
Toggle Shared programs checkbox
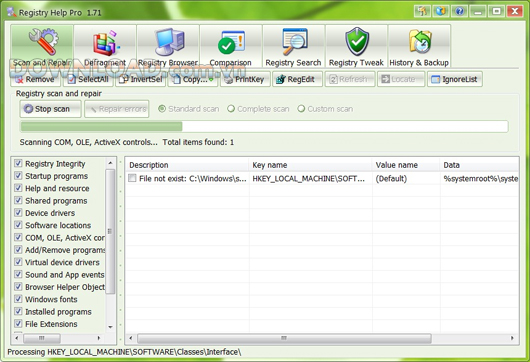point(18,200)
